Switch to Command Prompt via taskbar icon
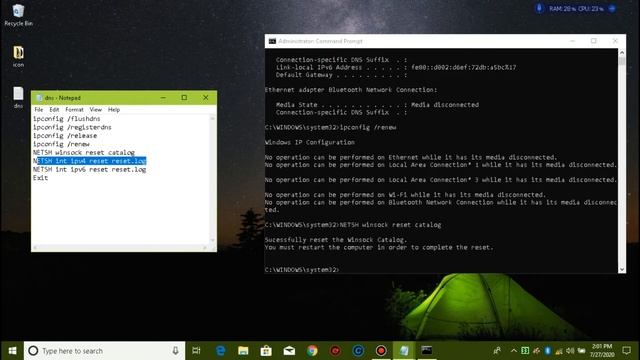The image size is (640, 360). [427, 351]
